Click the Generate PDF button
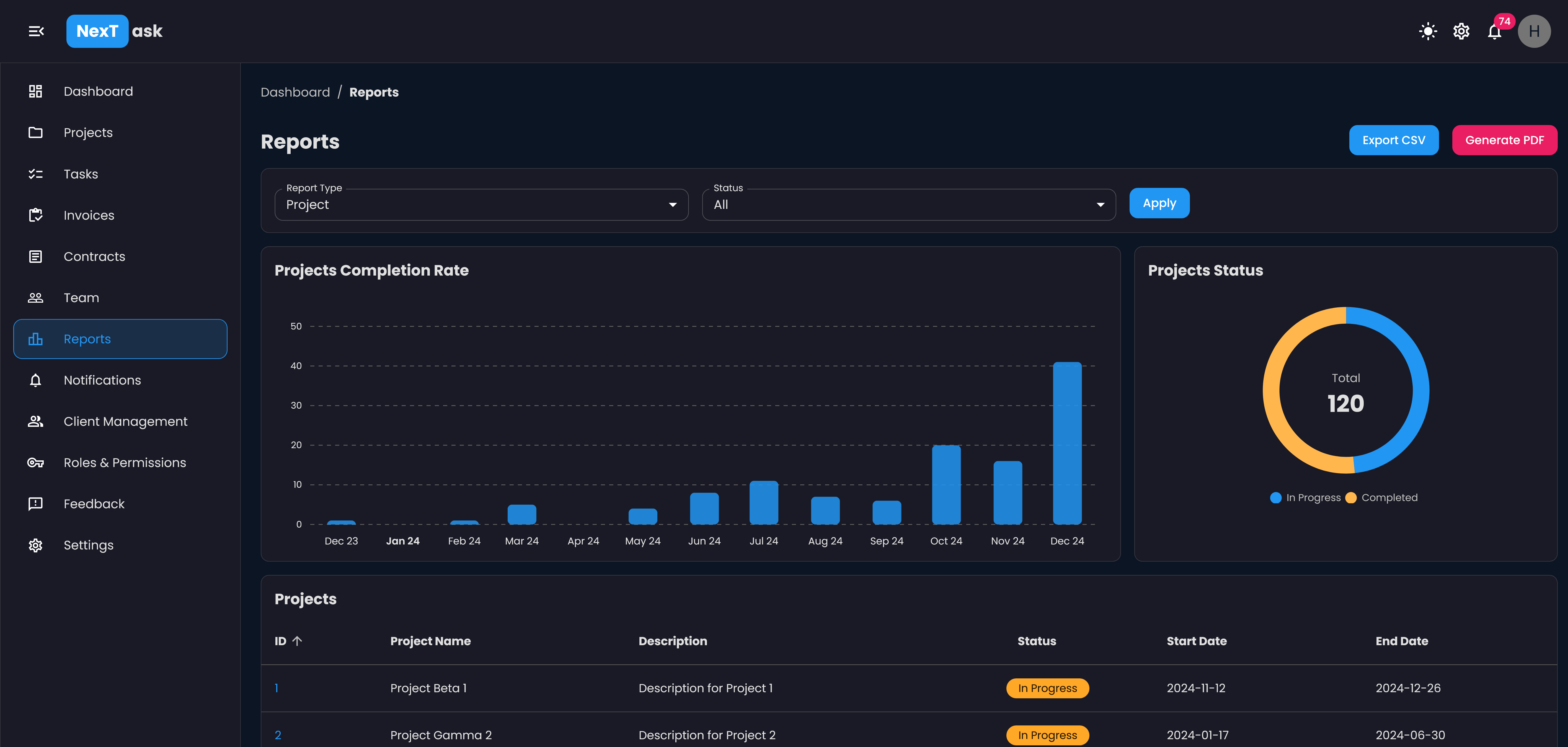 point(1504,141)
